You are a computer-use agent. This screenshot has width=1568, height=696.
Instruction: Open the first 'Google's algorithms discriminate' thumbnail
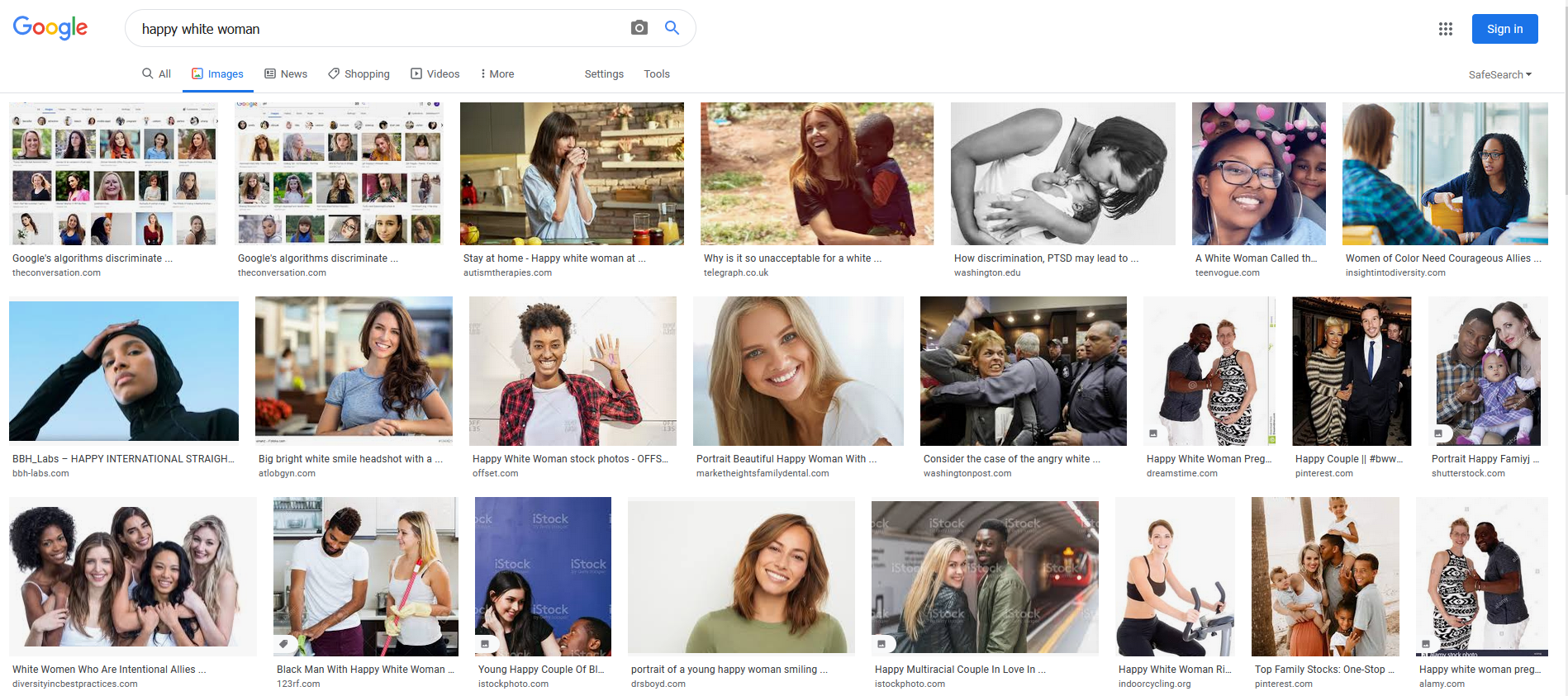[114, 173]
